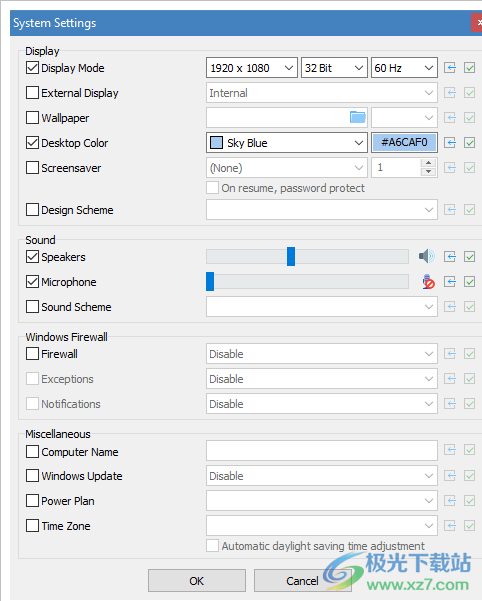This screenshot has height=601, width=482.
Task: Click the #A6CAF0 color swatch
Action: 404,143
